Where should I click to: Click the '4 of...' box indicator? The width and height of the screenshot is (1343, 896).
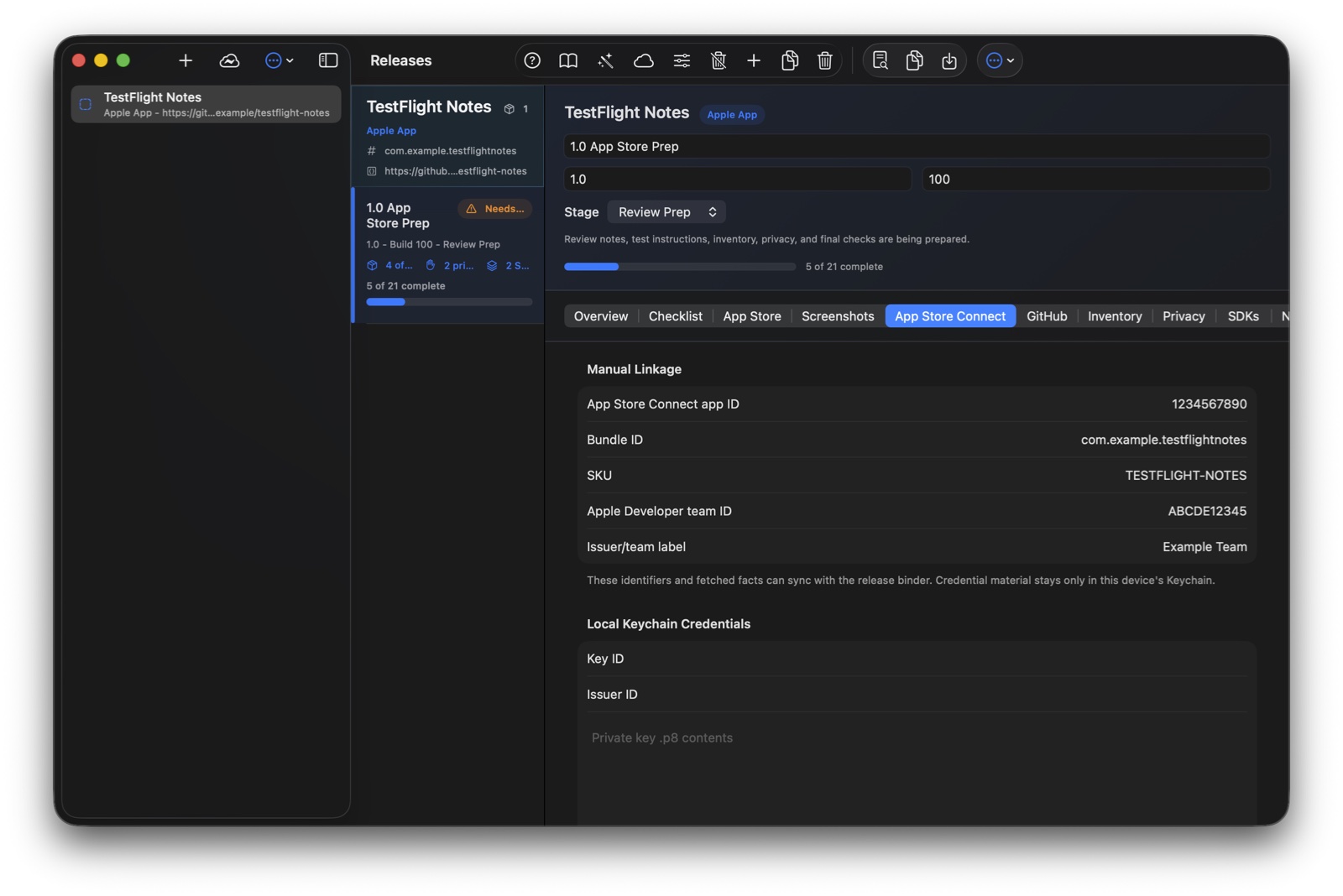(x=389, y=265)
